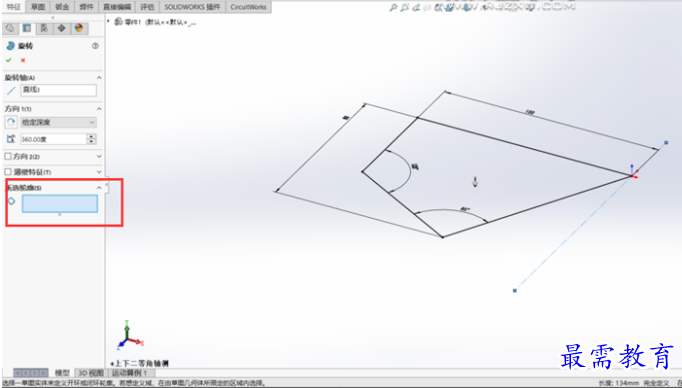The image size is (682, 388).
Task: Click the last motion tab scroll arrow
Action: point(43,373)
